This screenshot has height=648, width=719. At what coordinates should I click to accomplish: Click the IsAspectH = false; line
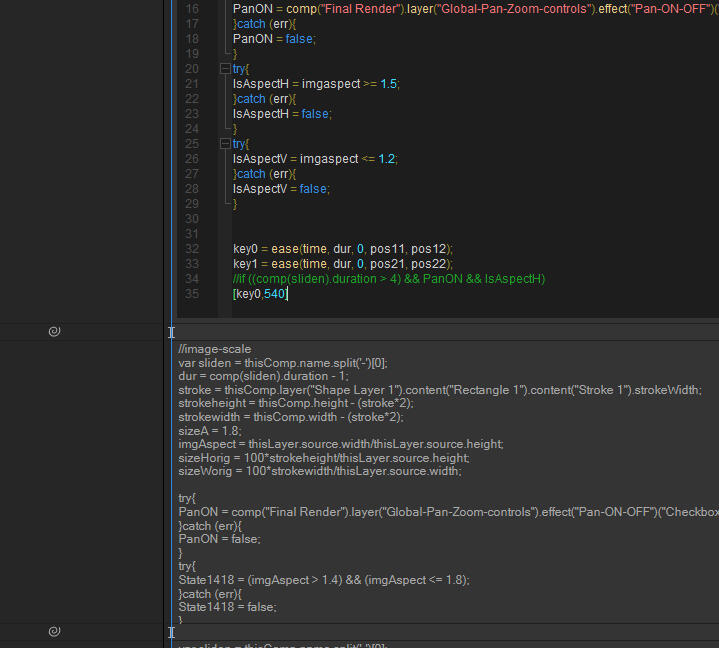tap(281, 114)
